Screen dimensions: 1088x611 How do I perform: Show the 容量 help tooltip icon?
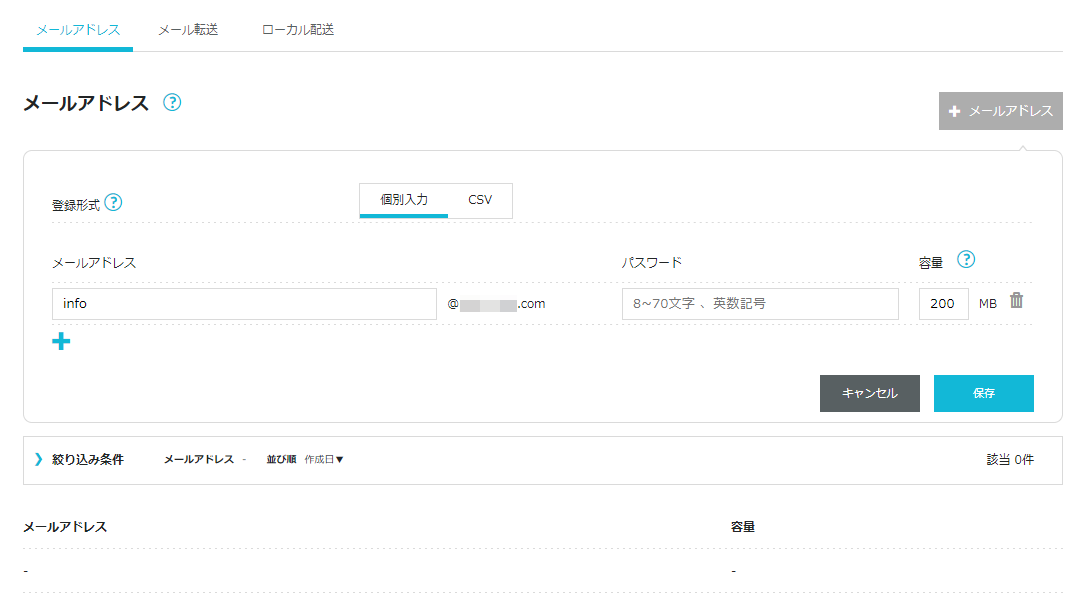pyautogui.click(x=965, y=260)
